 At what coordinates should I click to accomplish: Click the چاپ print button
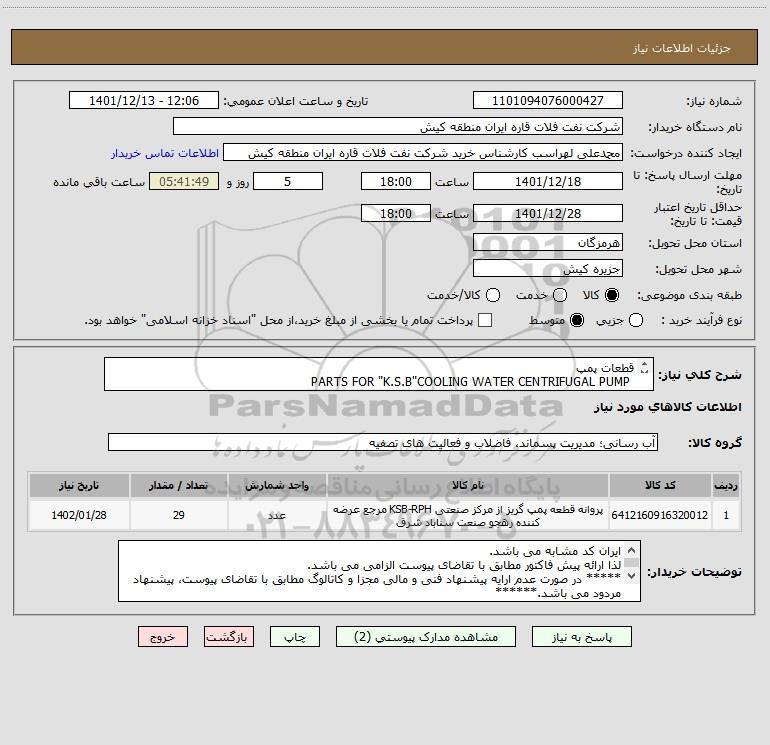coord(295,637)
